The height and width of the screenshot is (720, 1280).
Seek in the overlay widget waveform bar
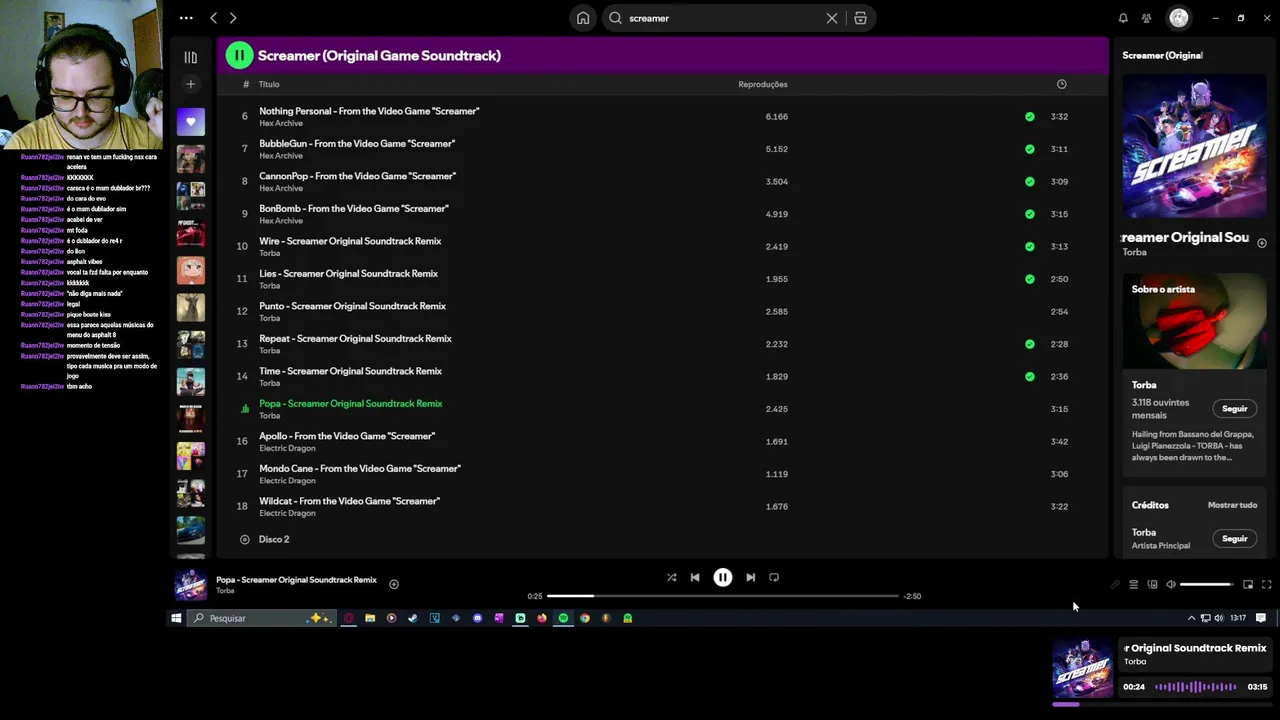[1195, 687]
